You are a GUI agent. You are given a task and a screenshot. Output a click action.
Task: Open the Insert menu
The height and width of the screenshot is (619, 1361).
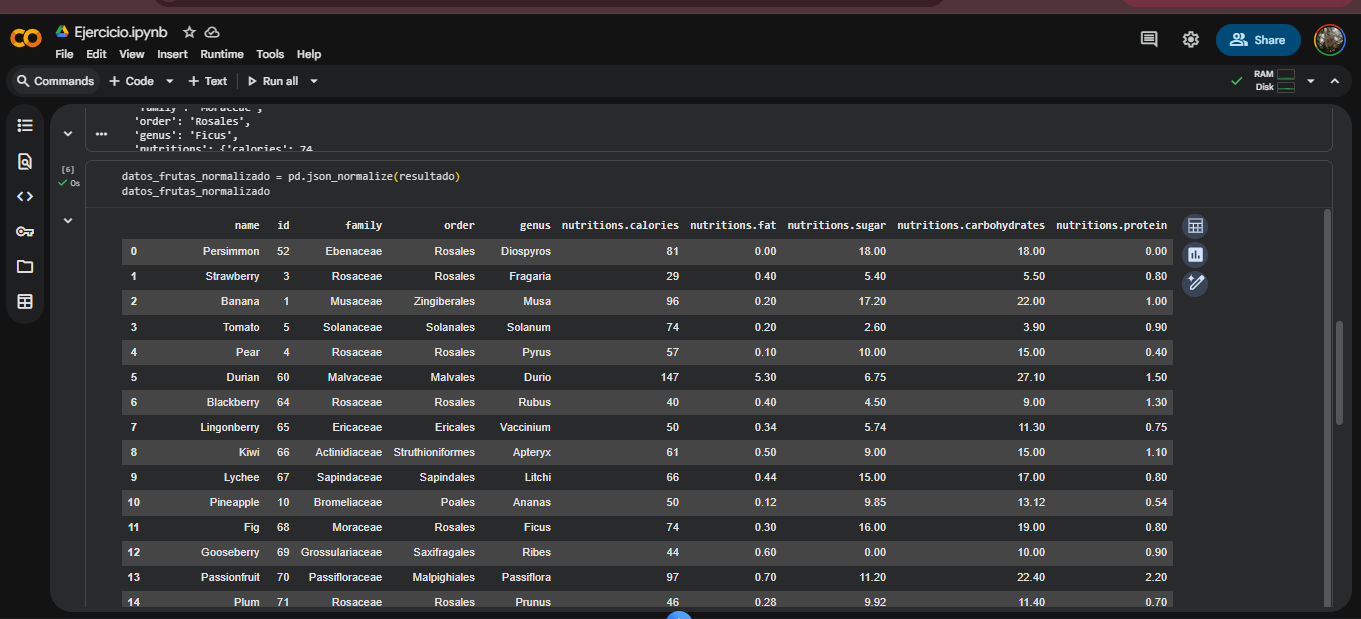172,54
